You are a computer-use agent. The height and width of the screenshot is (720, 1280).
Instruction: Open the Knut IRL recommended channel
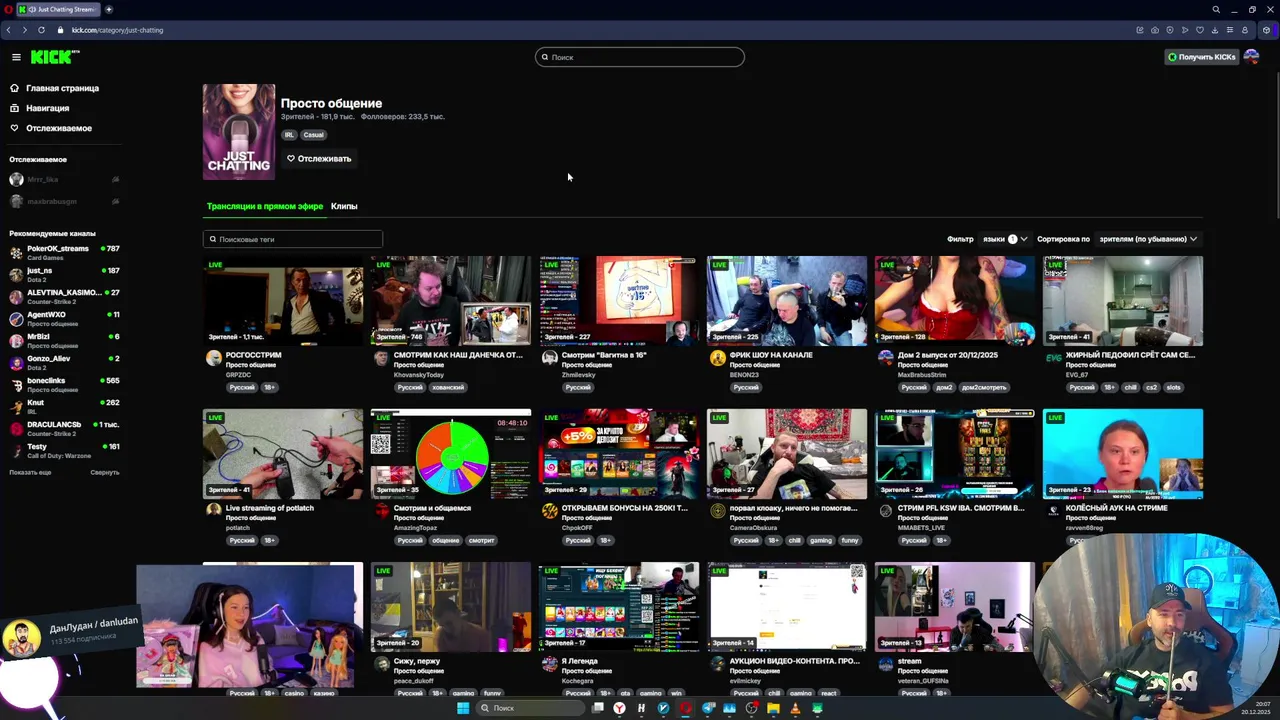point(64,406)
